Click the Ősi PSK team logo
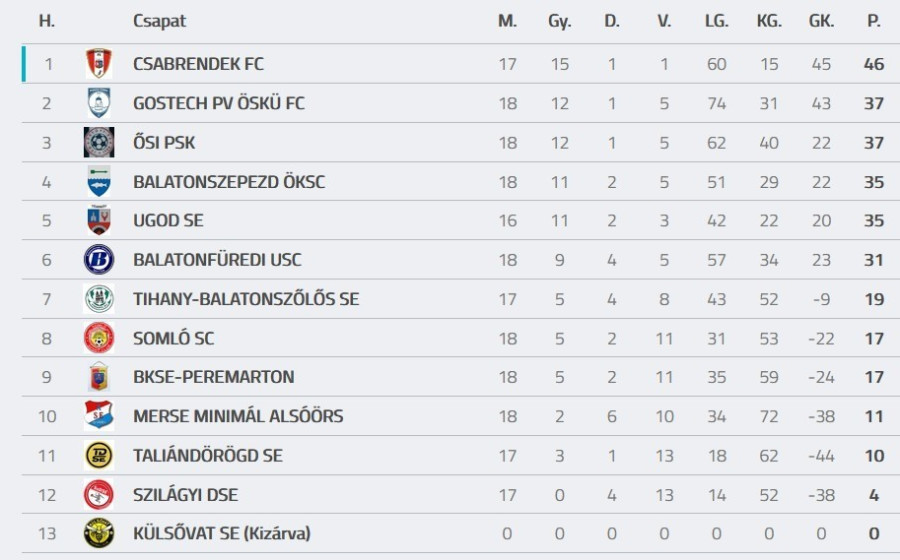The width and height of the screenshot is (900, 560). [98, 142]
